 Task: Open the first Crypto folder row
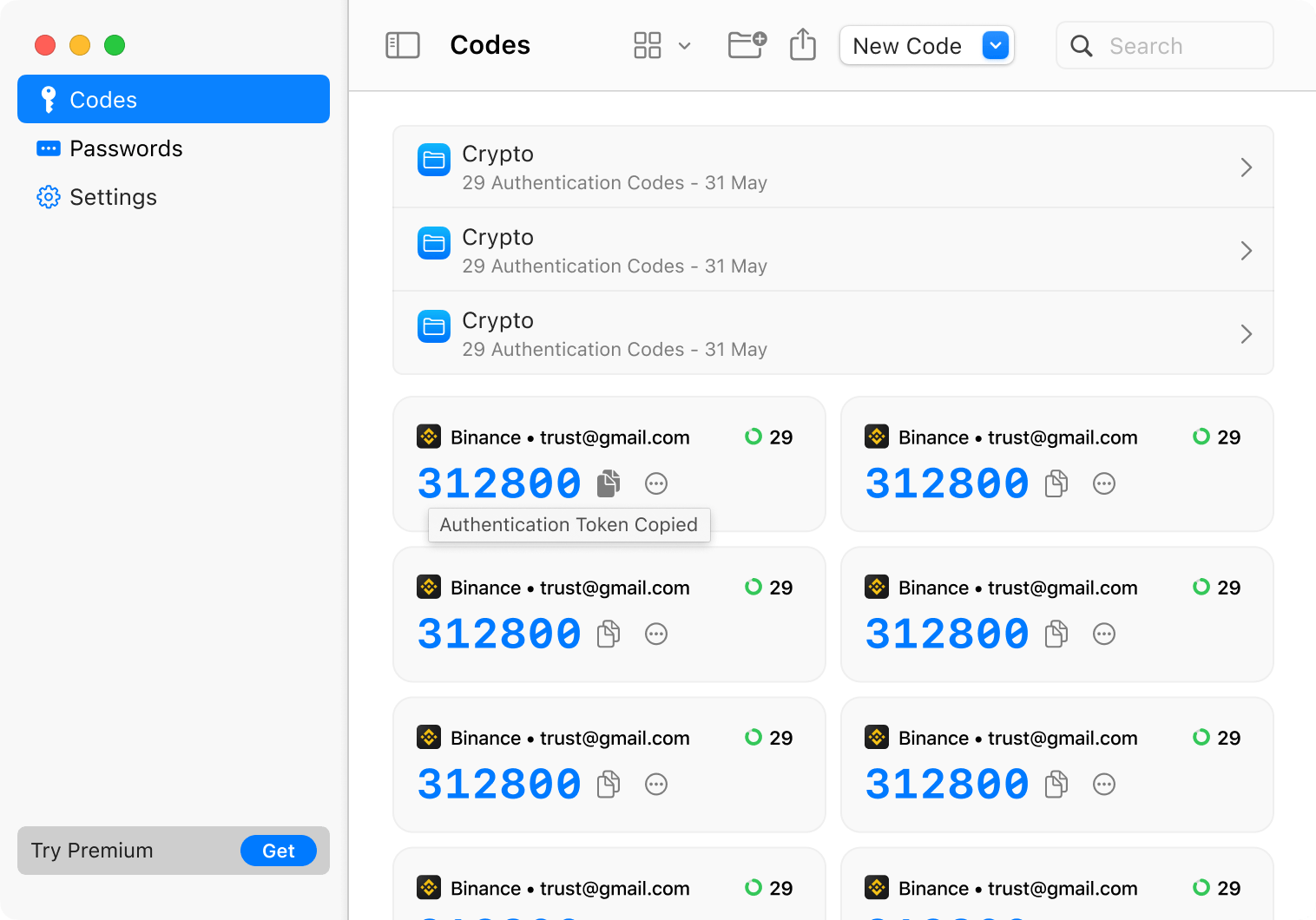click(833, 167)
